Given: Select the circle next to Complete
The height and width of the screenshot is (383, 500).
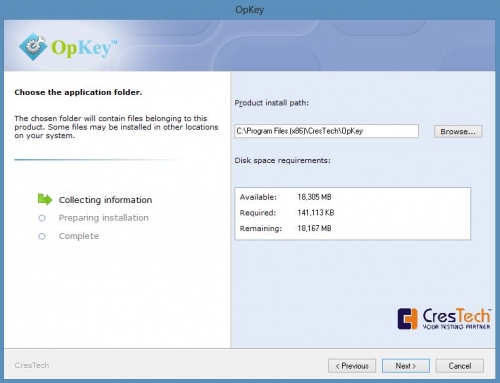Looking at the screenshot, I should [x=42, y=236].
